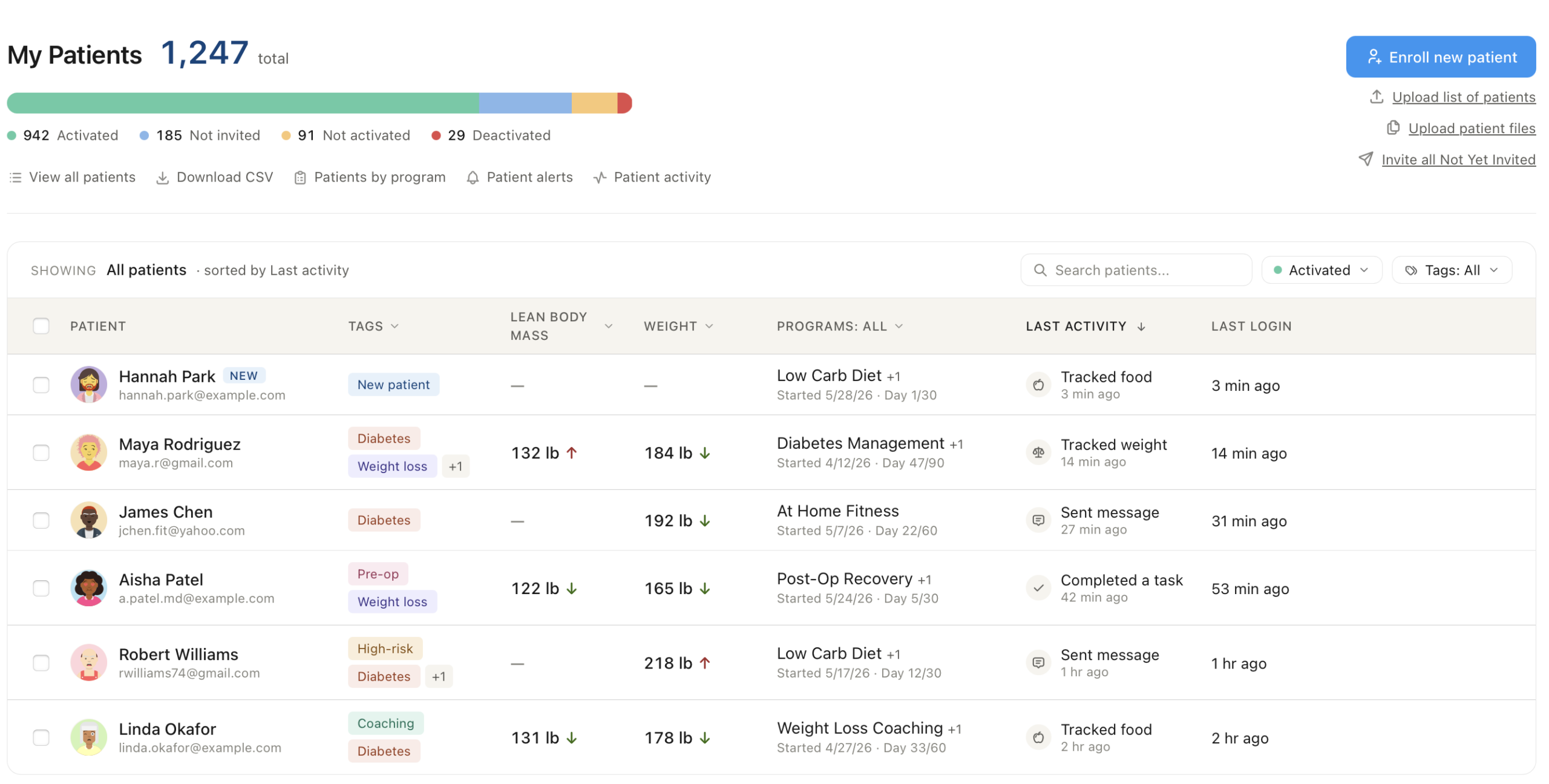Click the tag icon in Tags filter
This screenshot has width=1549, height=784.
click(1410, 270)
